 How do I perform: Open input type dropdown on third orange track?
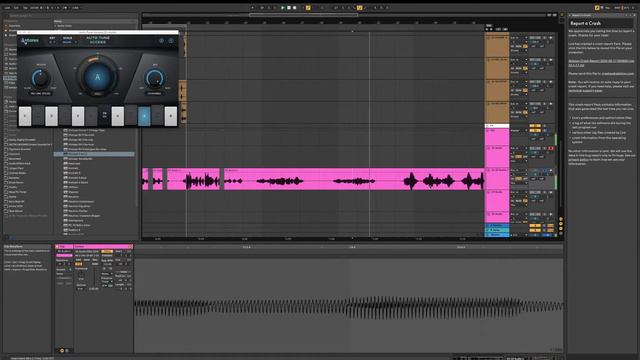click(x=518, y=82)
